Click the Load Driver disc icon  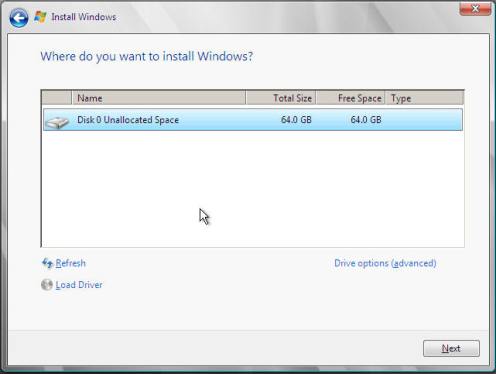tap(47, 285)
